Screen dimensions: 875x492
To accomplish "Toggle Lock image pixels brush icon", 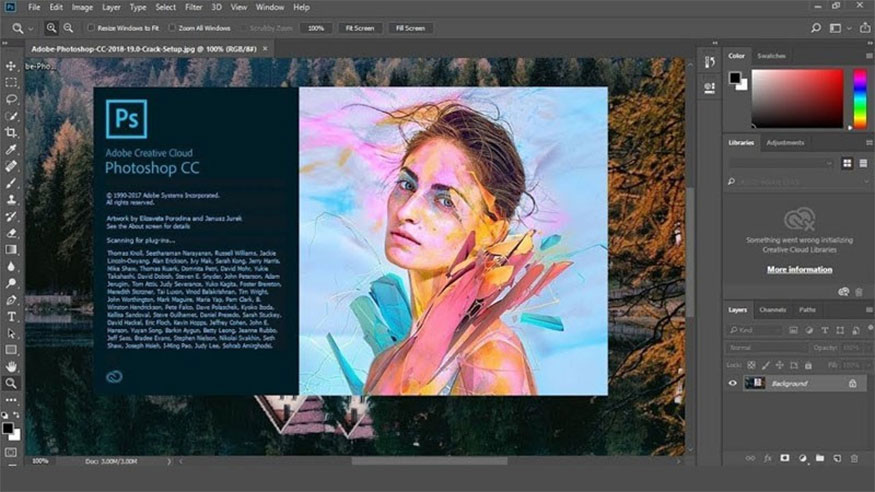I will [766, 365].
